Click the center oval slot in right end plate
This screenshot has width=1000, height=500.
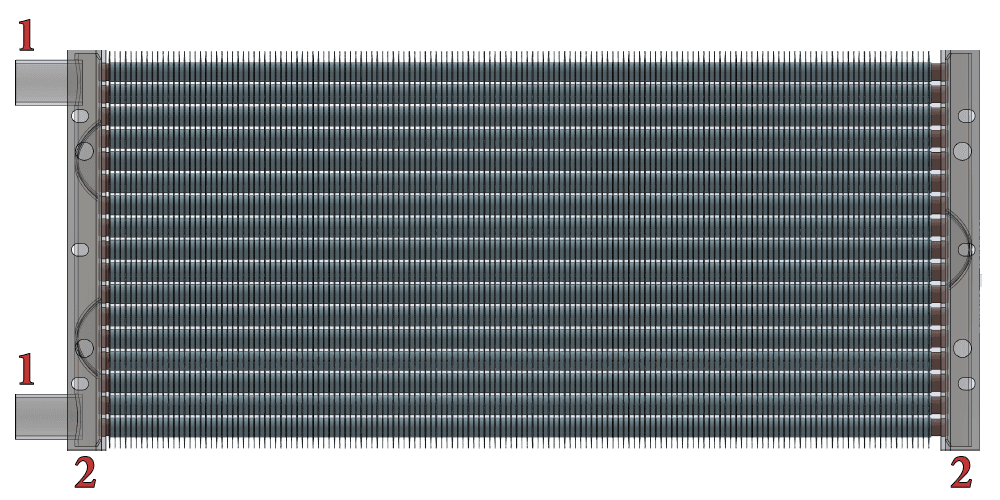point(968,249)
